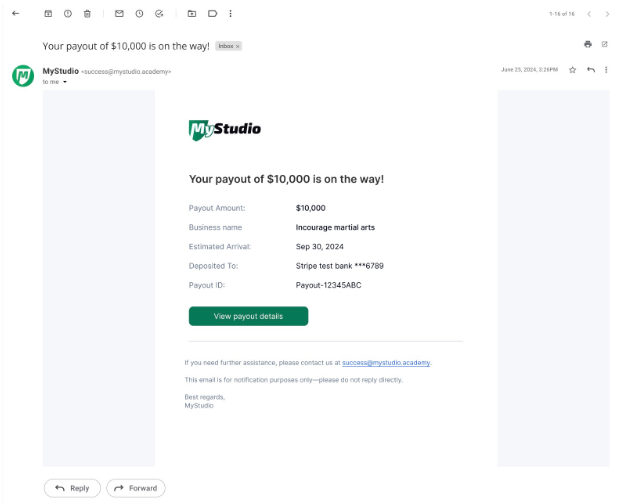
Task: Remove the Inbox label from subject
Action: 237,46
